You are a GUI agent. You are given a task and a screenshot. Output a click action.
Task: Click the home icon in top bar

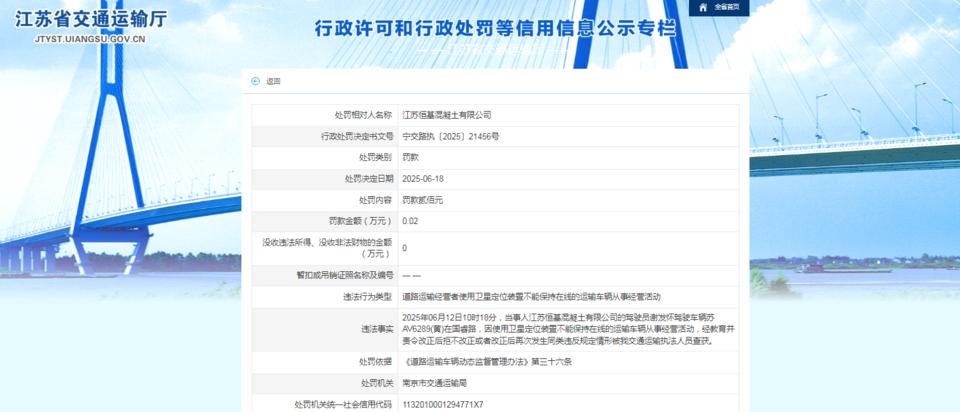point(703,7)
